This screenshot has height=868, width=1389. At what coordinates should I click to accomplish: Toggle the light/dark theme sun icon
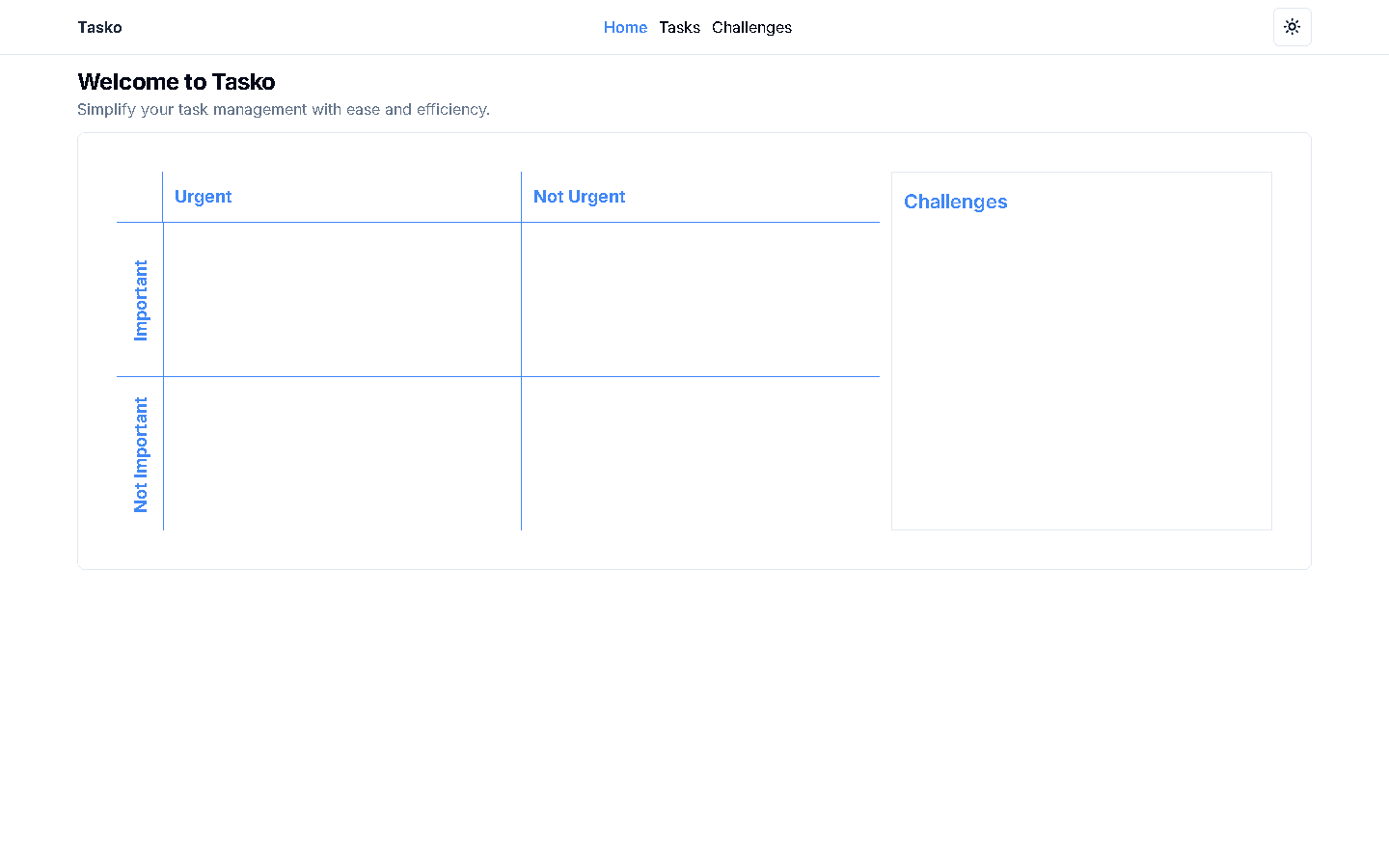point(1293,27)
